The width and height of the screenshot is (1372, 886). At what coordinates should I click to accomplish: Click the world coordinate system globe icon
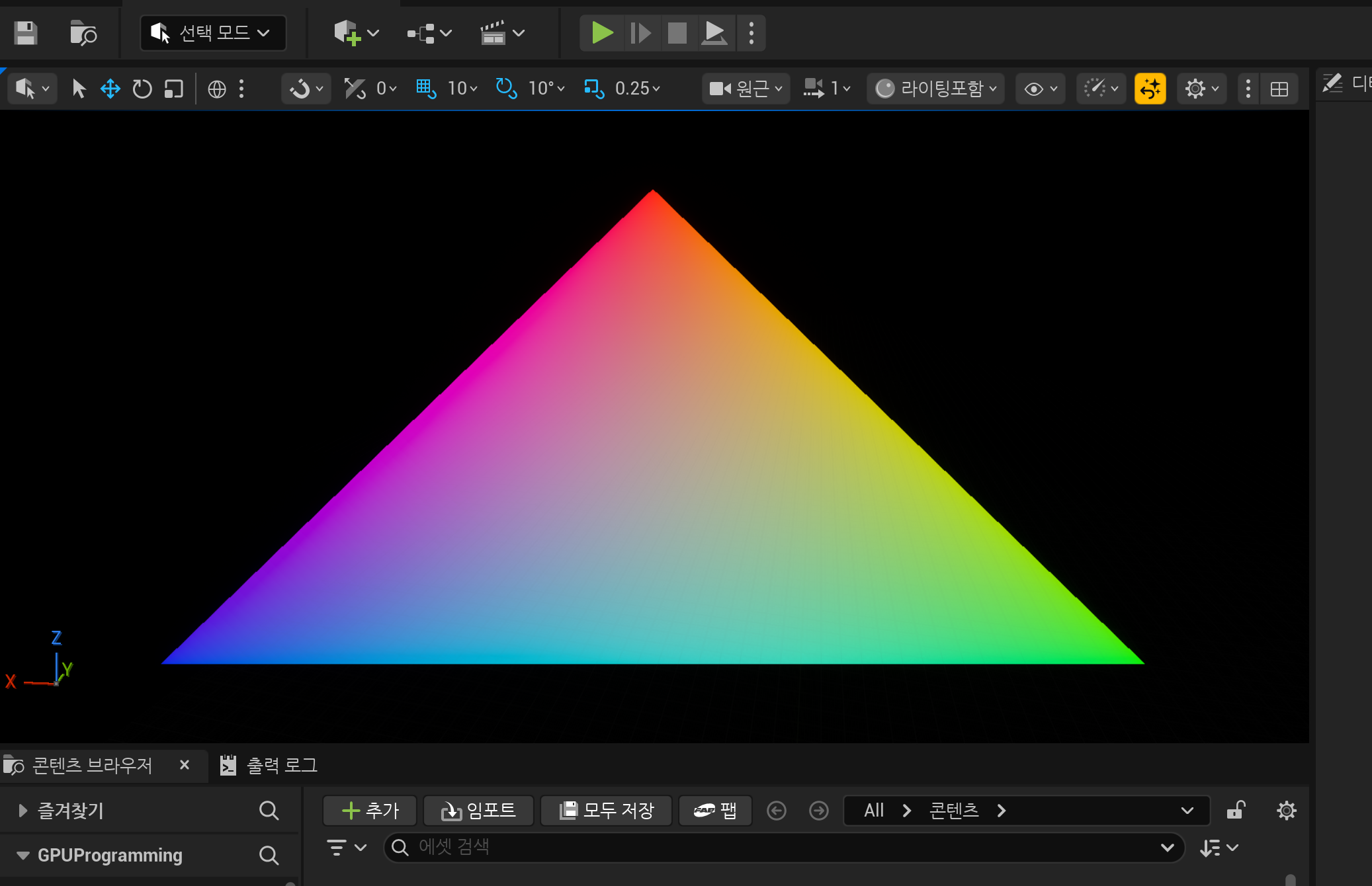(x=216, y=89)
